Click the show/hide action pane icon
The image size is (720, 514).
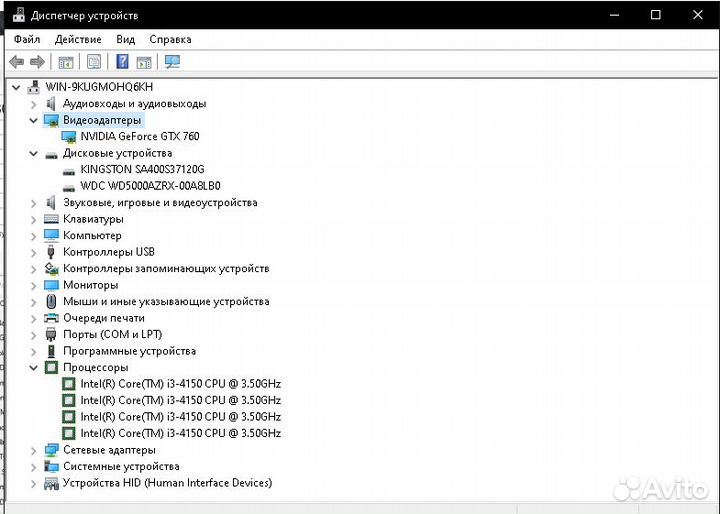pyautogui.click(x=144, y=62)
